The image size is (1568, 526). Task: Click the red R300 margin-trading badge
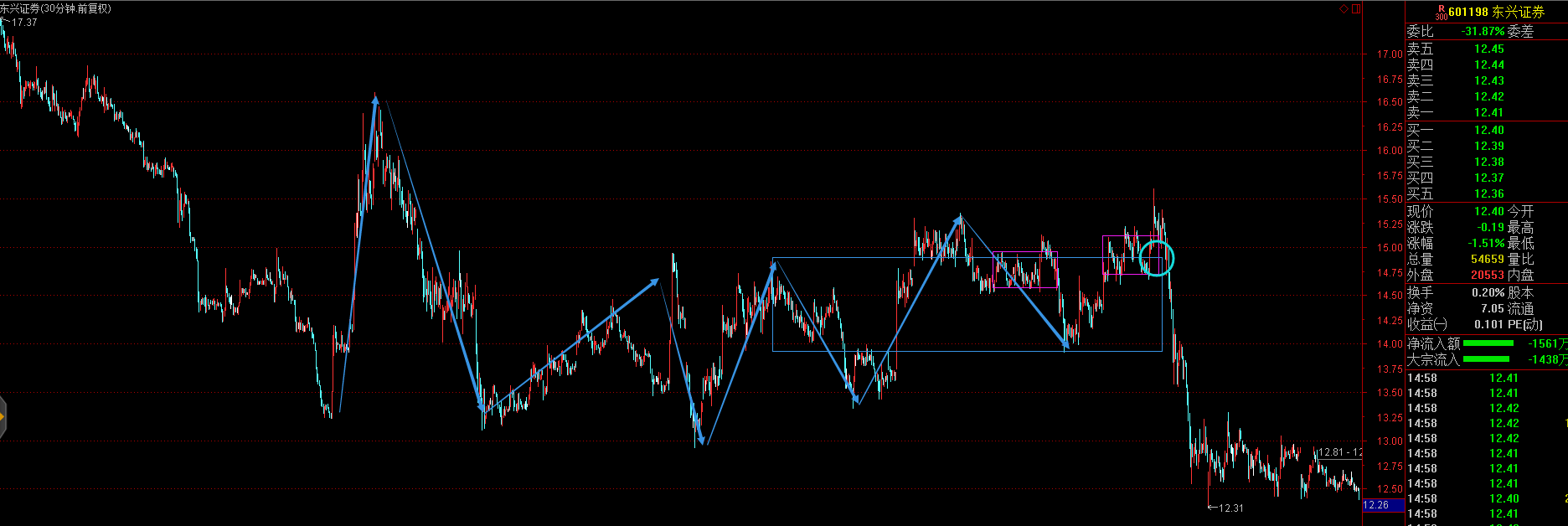1440,13
